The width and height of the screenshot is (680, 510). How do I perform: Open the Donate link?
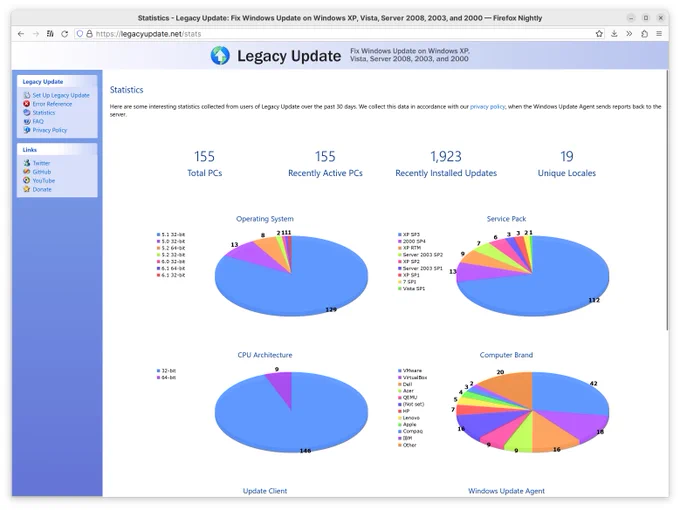click(x=42, y=189)
